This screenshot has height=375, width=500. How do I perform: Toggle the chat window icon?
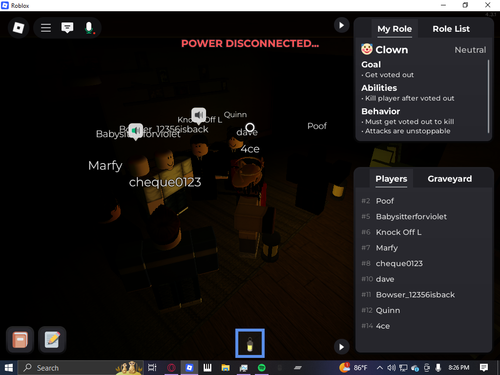coord(67,28)
